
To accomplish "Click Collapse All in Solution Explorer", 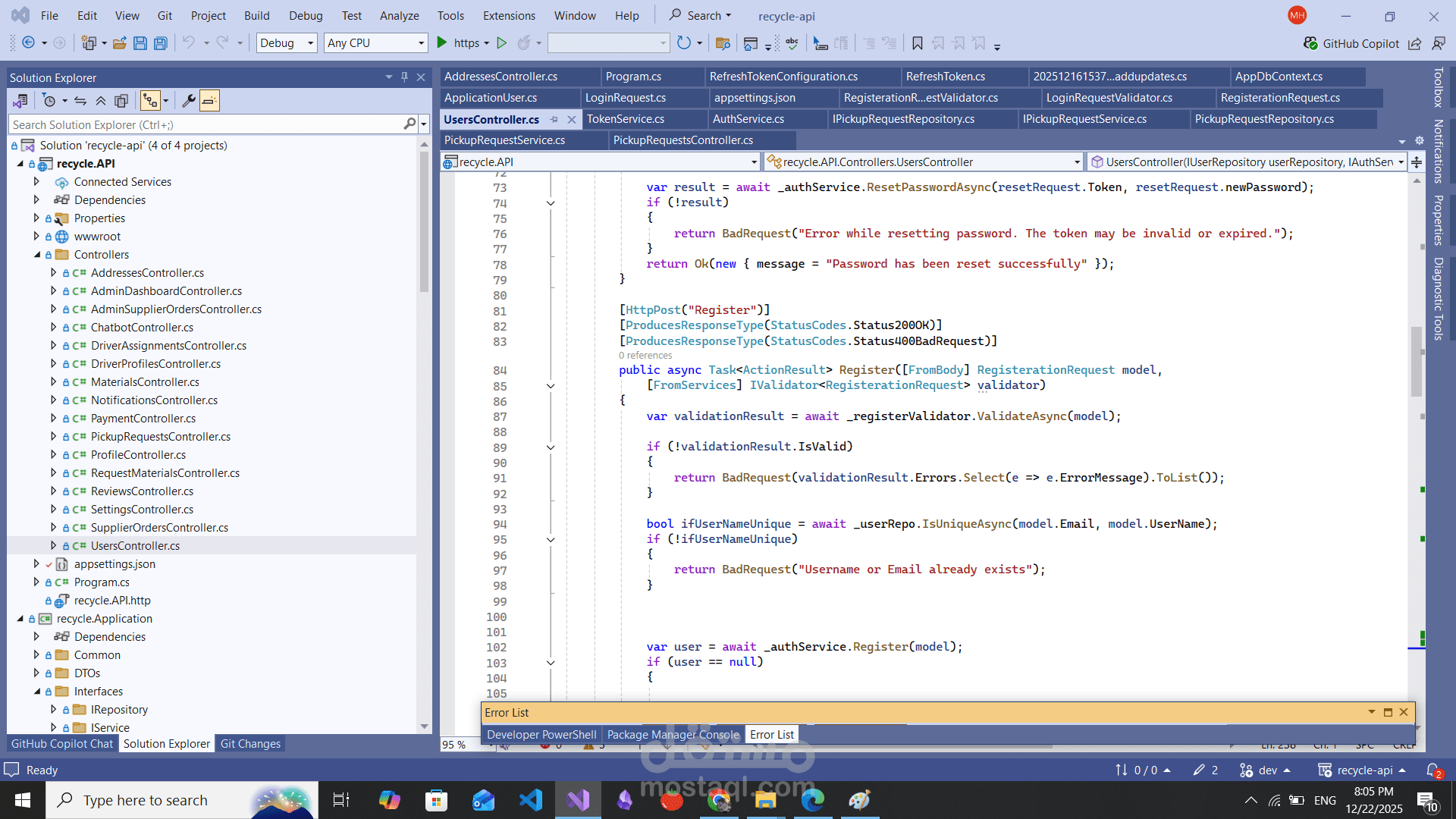I will click(101, 101).
